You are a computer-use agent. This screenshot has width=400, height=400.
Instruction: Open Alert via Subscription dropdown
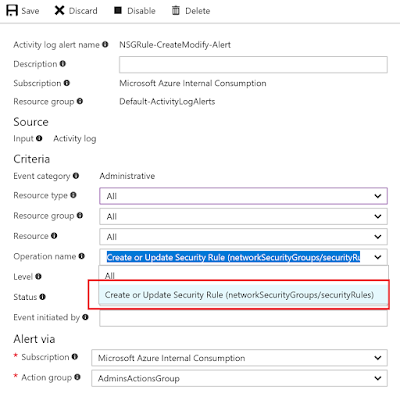point(239,358)
